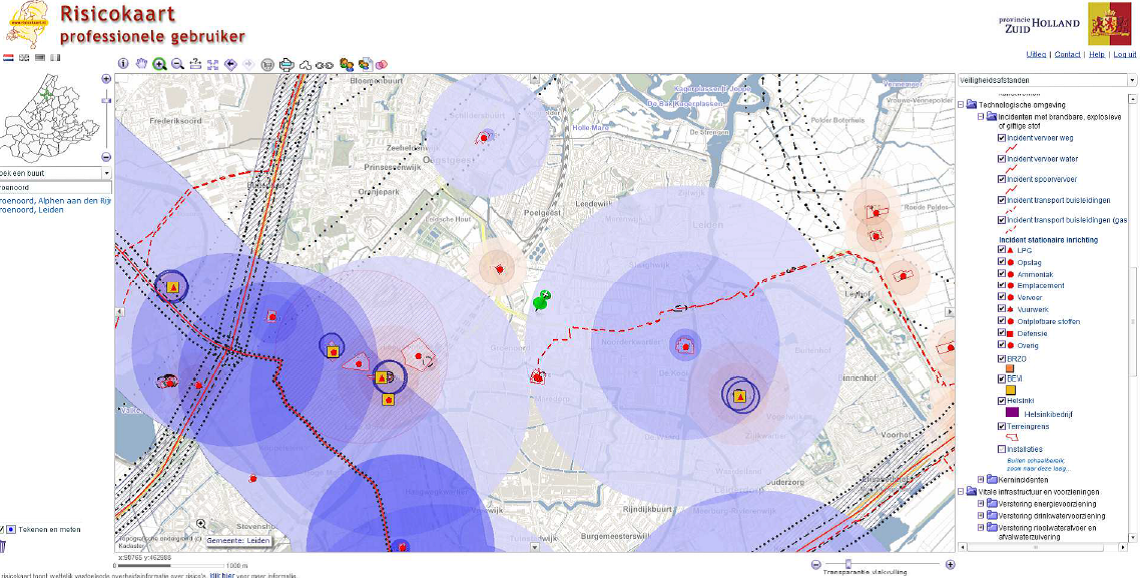The image size is (1140, 578).
Task: Collapse the Technologische omgeving tree node
Action: tap(962, 104)
